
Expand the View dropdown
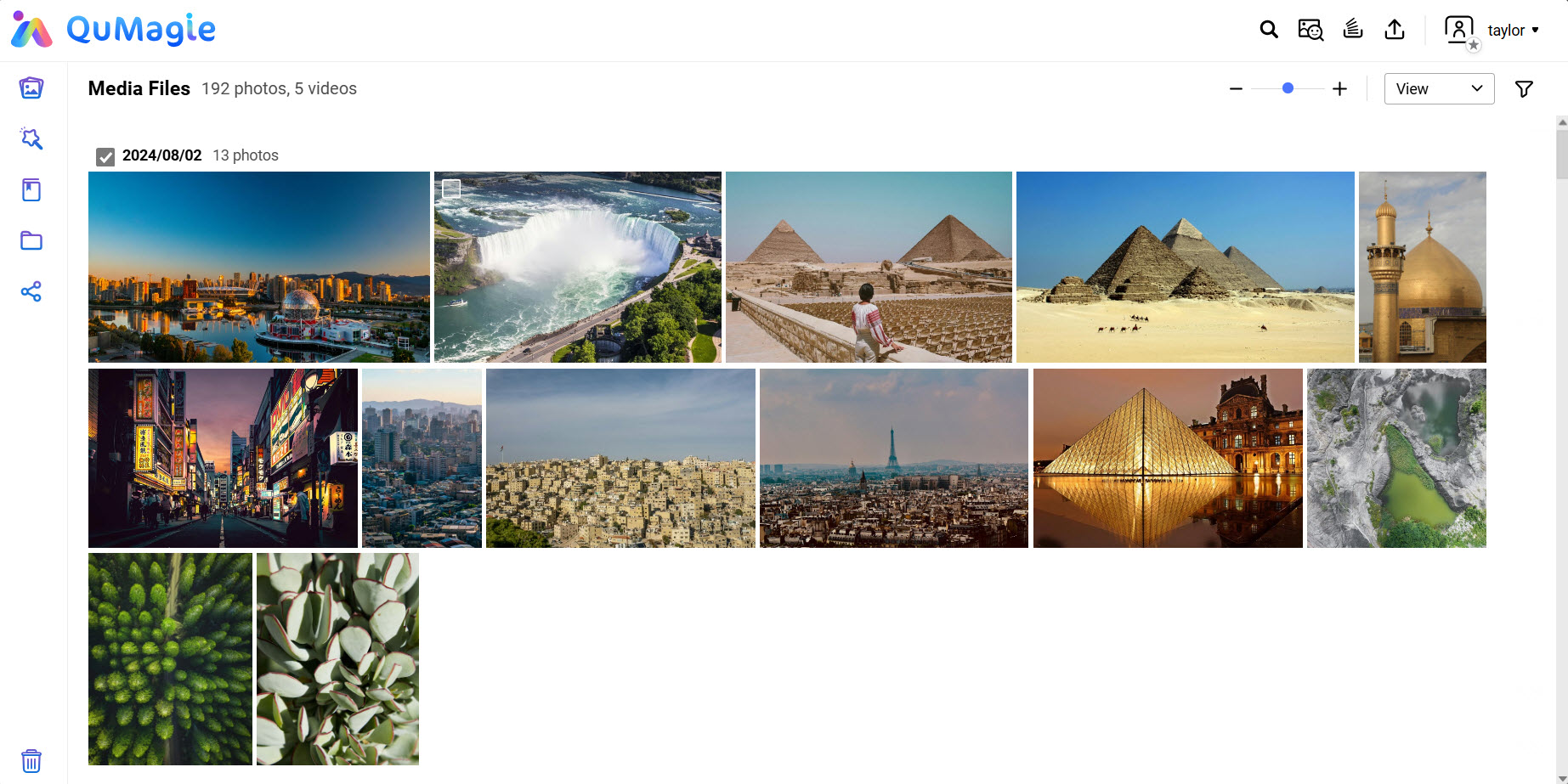click(x=1439, y=89)
